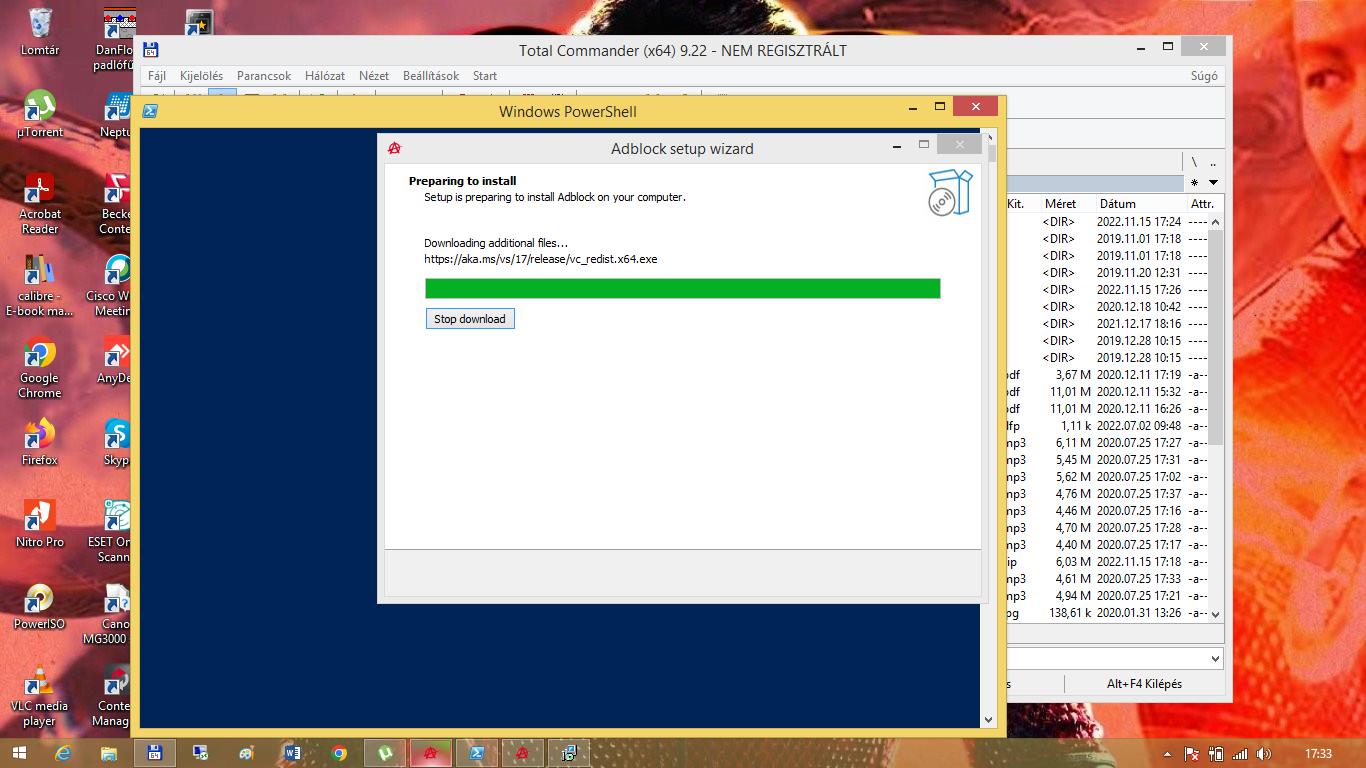
Task: Open VLC media player desktop icon
Action: (40, 695)
